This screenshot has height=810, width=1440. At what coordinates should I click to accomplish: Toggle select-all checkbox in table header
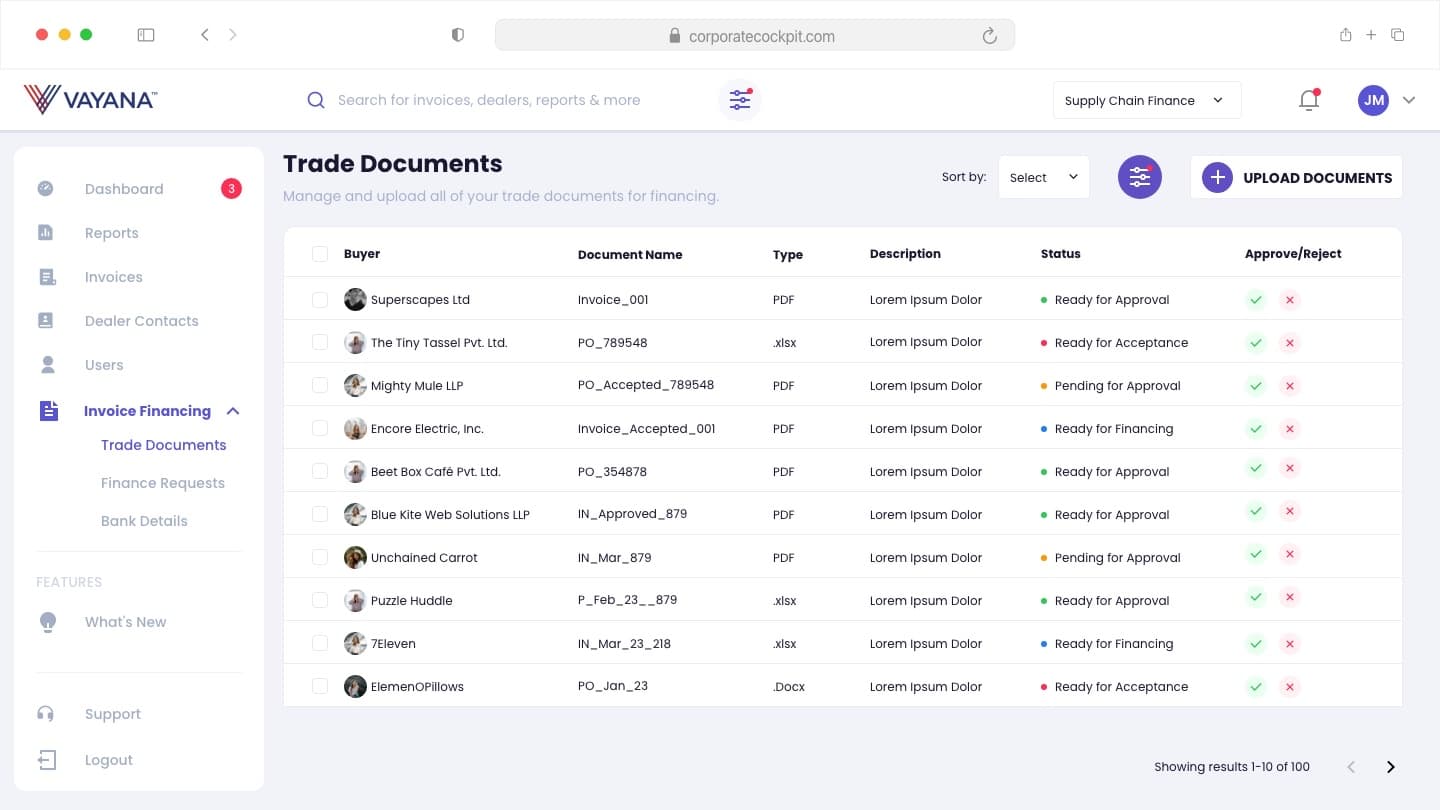coord(320,254)
